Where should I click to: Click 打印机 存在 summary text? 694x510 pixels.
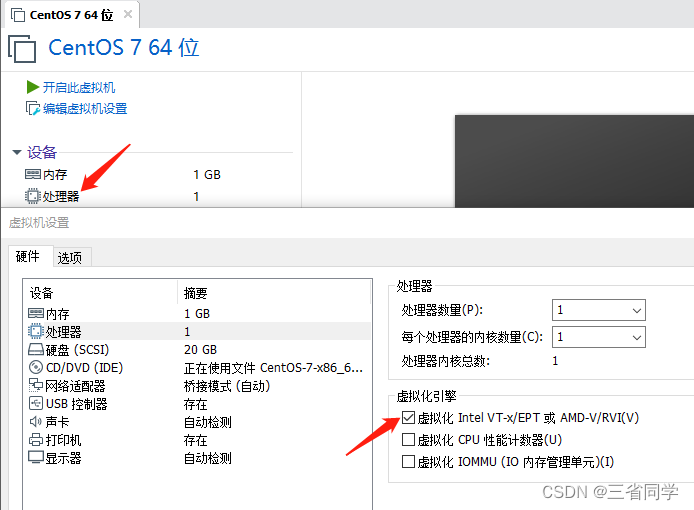[x=195, y=440]
